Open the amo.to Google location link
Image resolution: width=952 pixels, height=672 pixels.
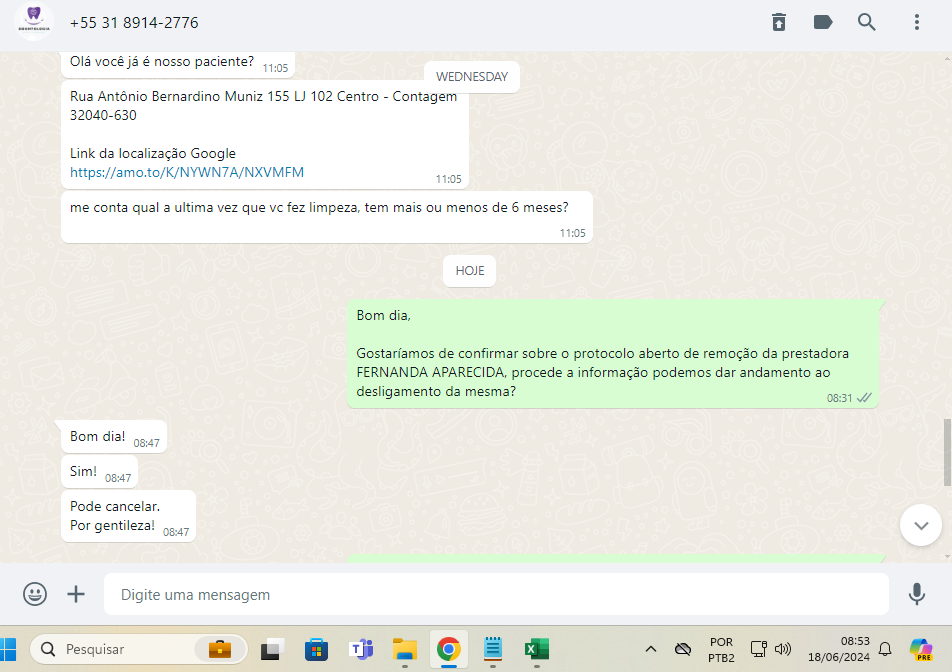(x=187, y=172)
